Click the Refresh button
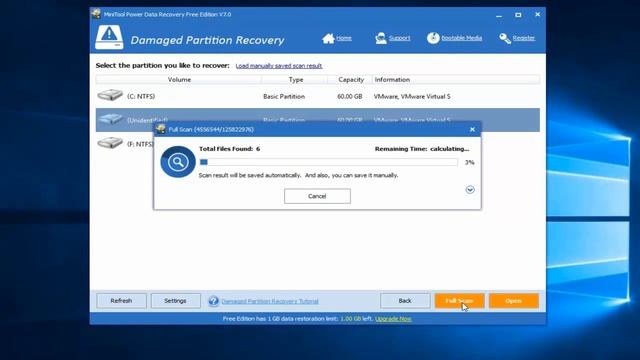This screenshot has width=640, height=360. (x=121, y=301)
